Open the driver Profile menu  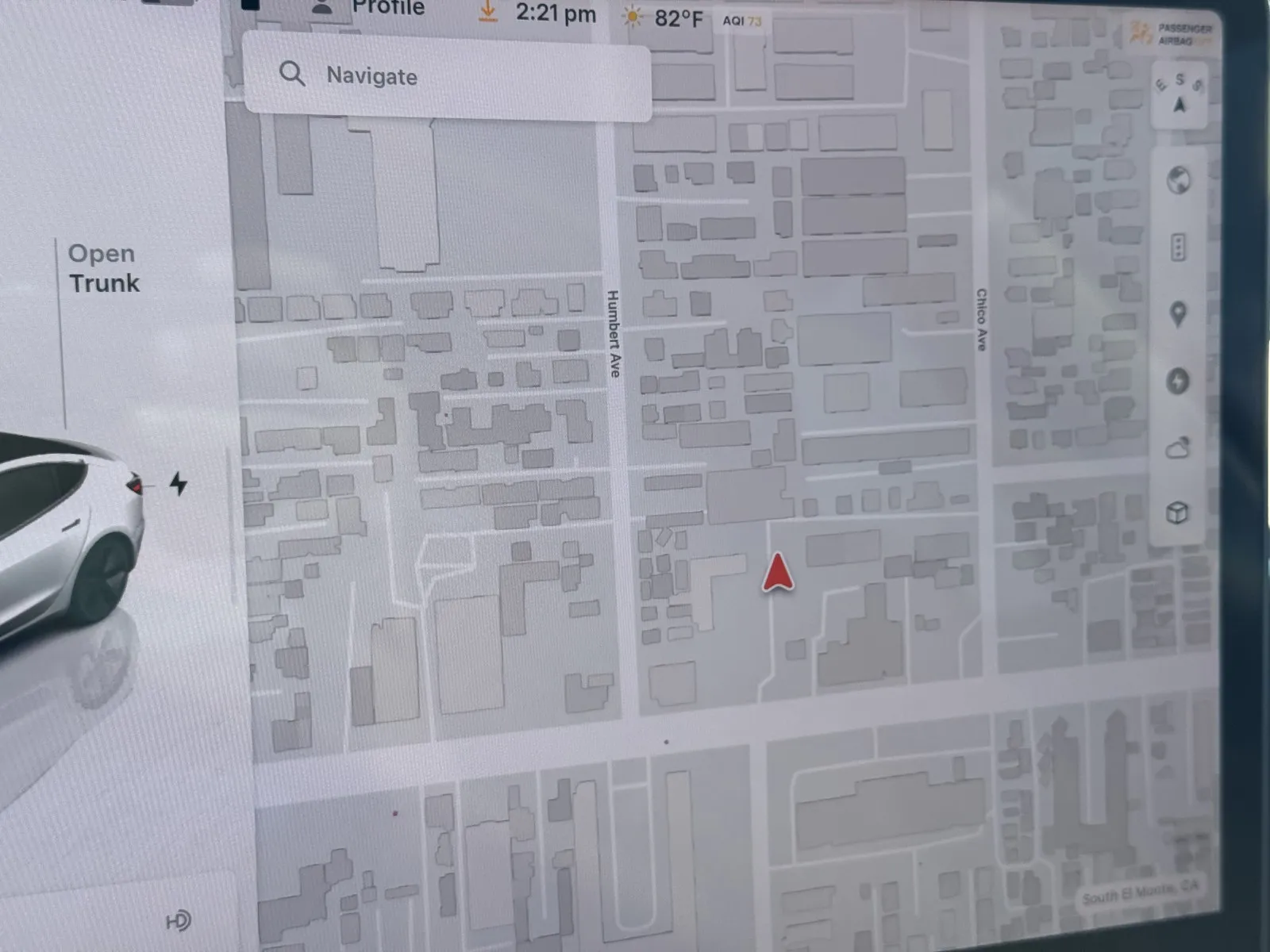[388, 8]
